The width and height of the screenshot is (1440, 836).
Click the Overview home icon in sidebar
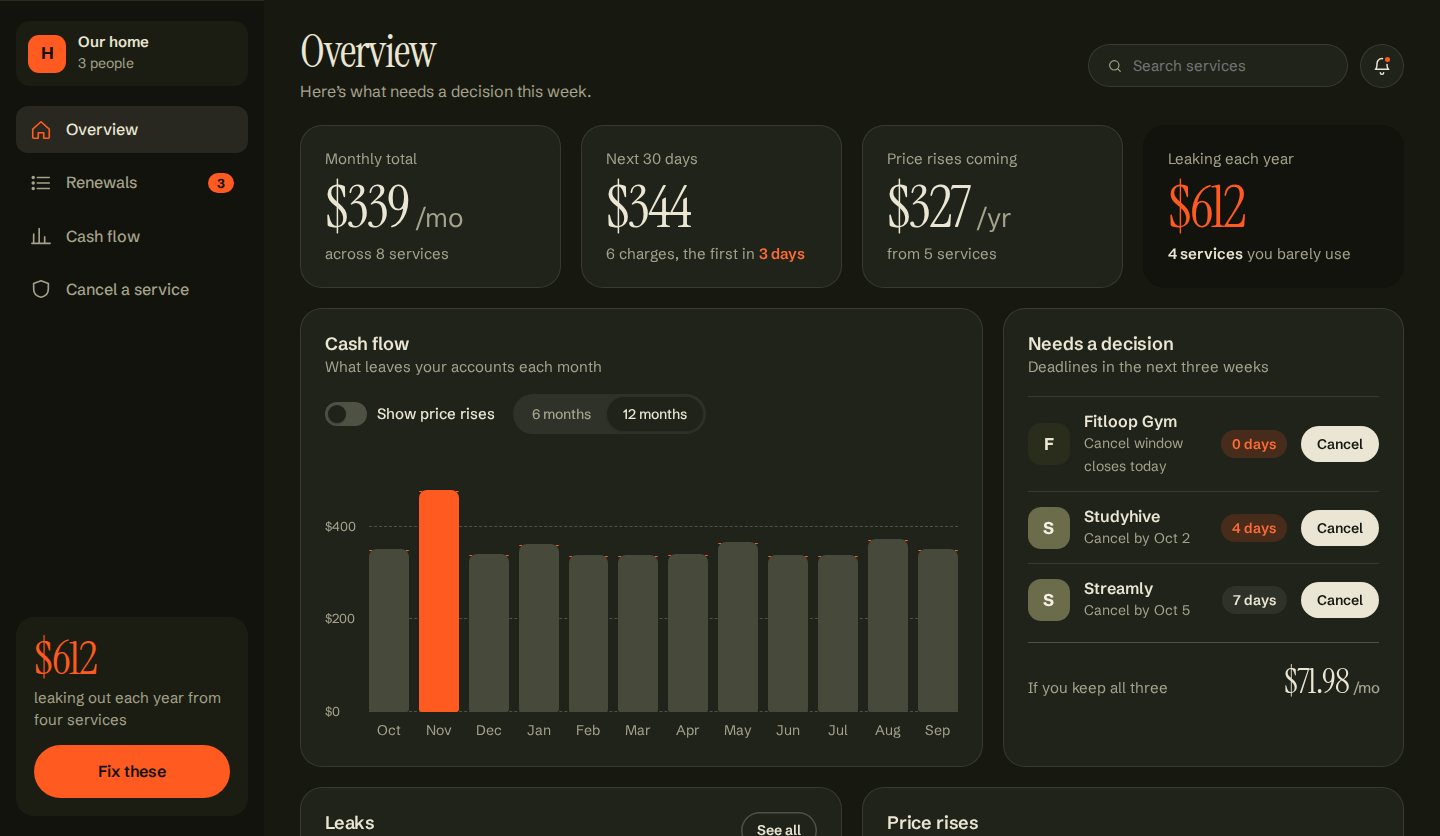pyautogui.click(x=41, y=130)
